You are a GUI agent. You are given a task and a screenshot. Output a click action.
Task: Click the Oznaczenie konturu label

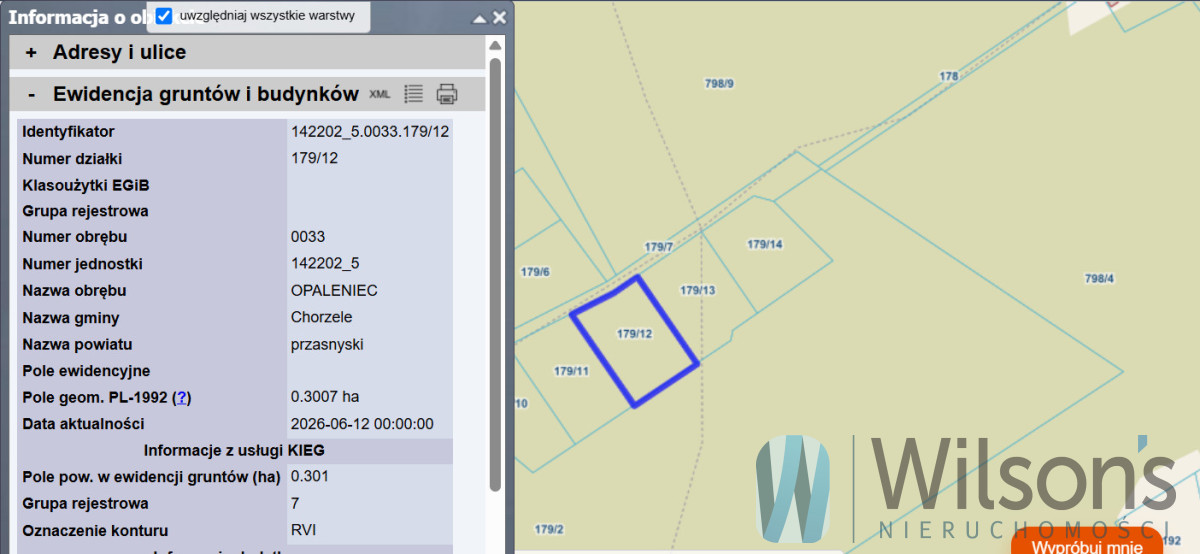(95, 530)
